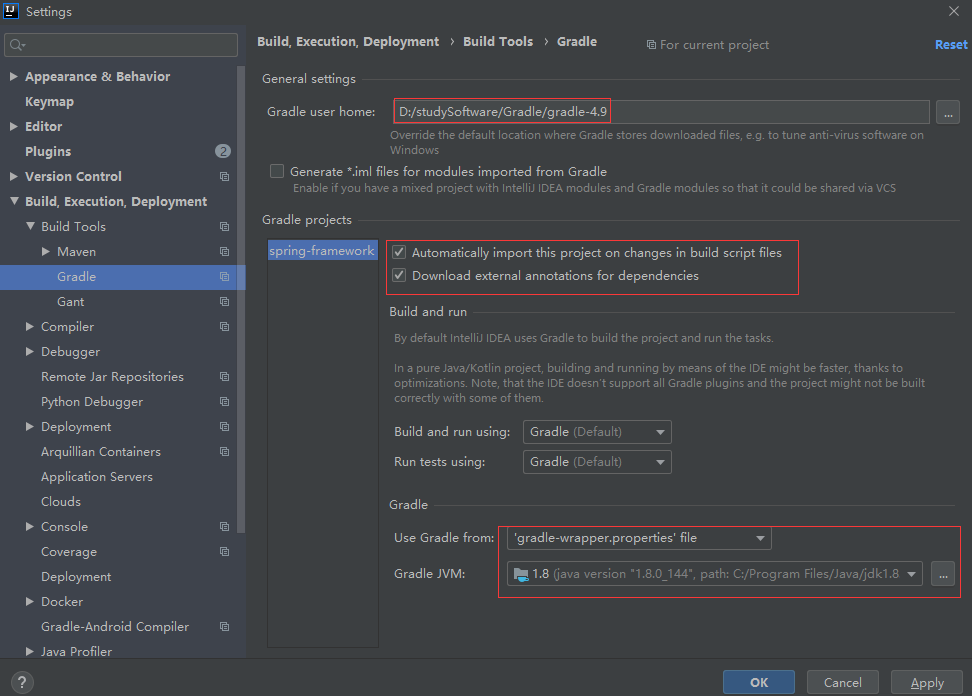The image size is (972, 696).
Task: Click the project-level icon beside Gradle-Android Compiler
Action: click(224, 627)
